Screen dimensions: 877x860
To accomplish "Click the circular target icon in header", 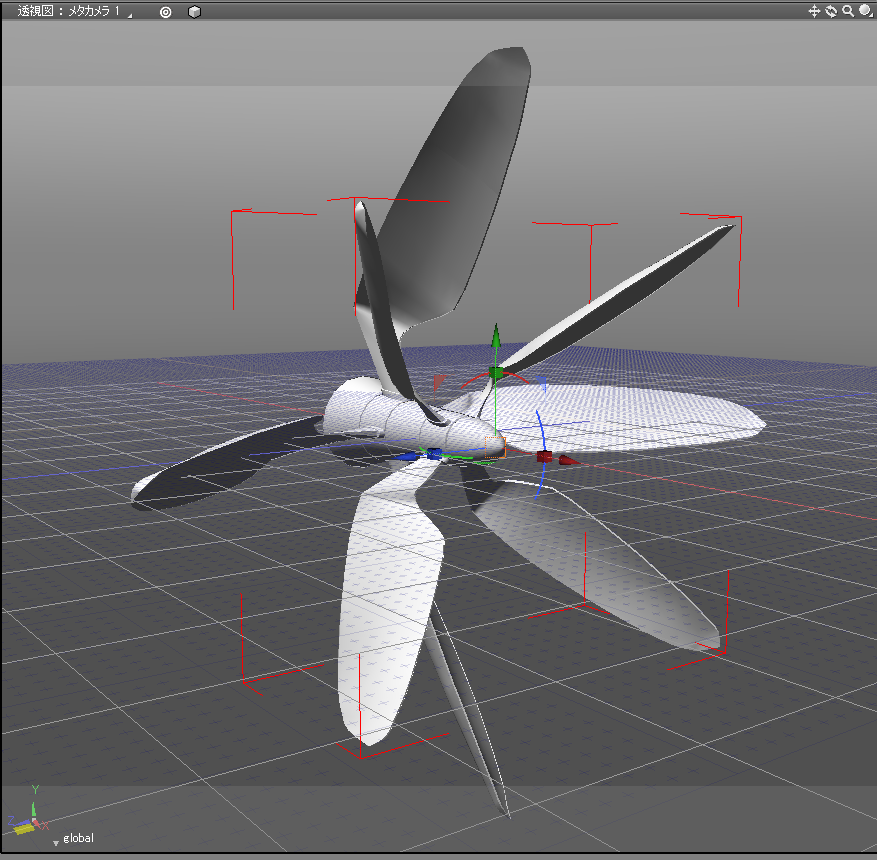I will [166, 12].
